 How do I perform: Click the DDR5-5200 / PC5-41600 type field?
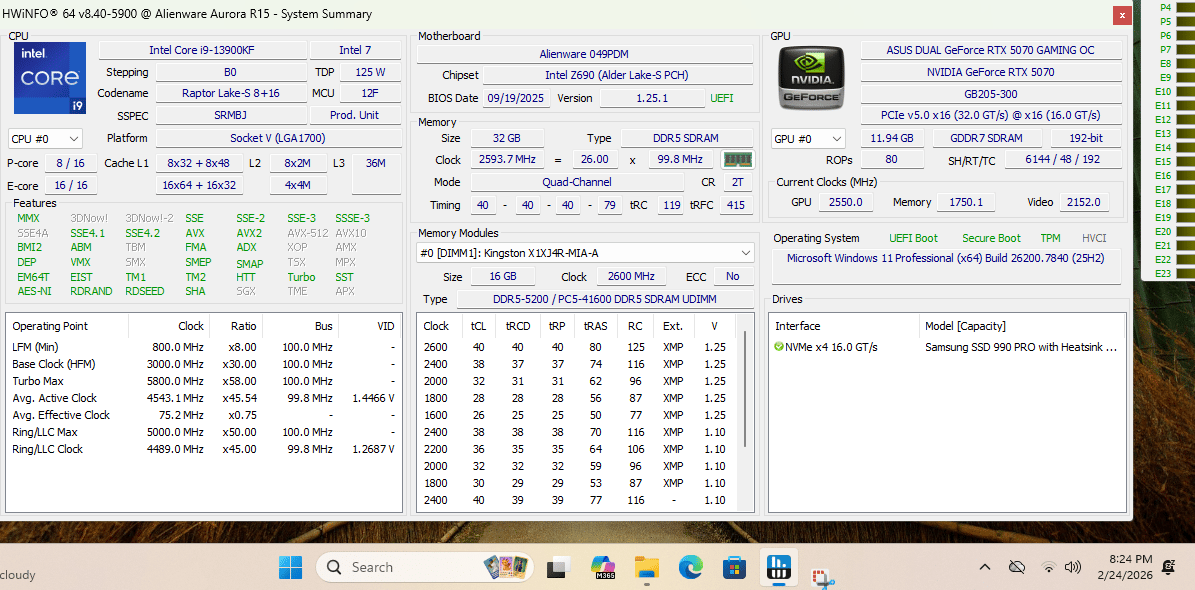pos(606,299)
